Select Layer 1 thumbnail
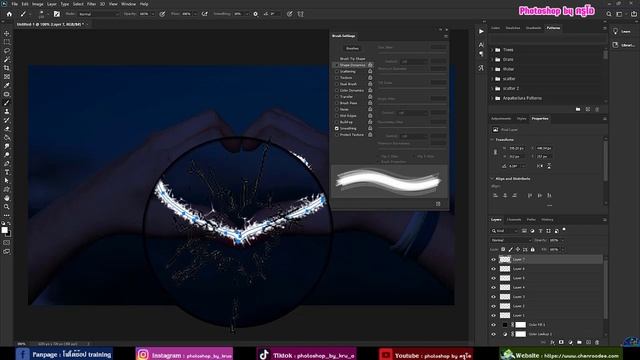The height and width of the screenshot is (360, 640). coord(505,316)
